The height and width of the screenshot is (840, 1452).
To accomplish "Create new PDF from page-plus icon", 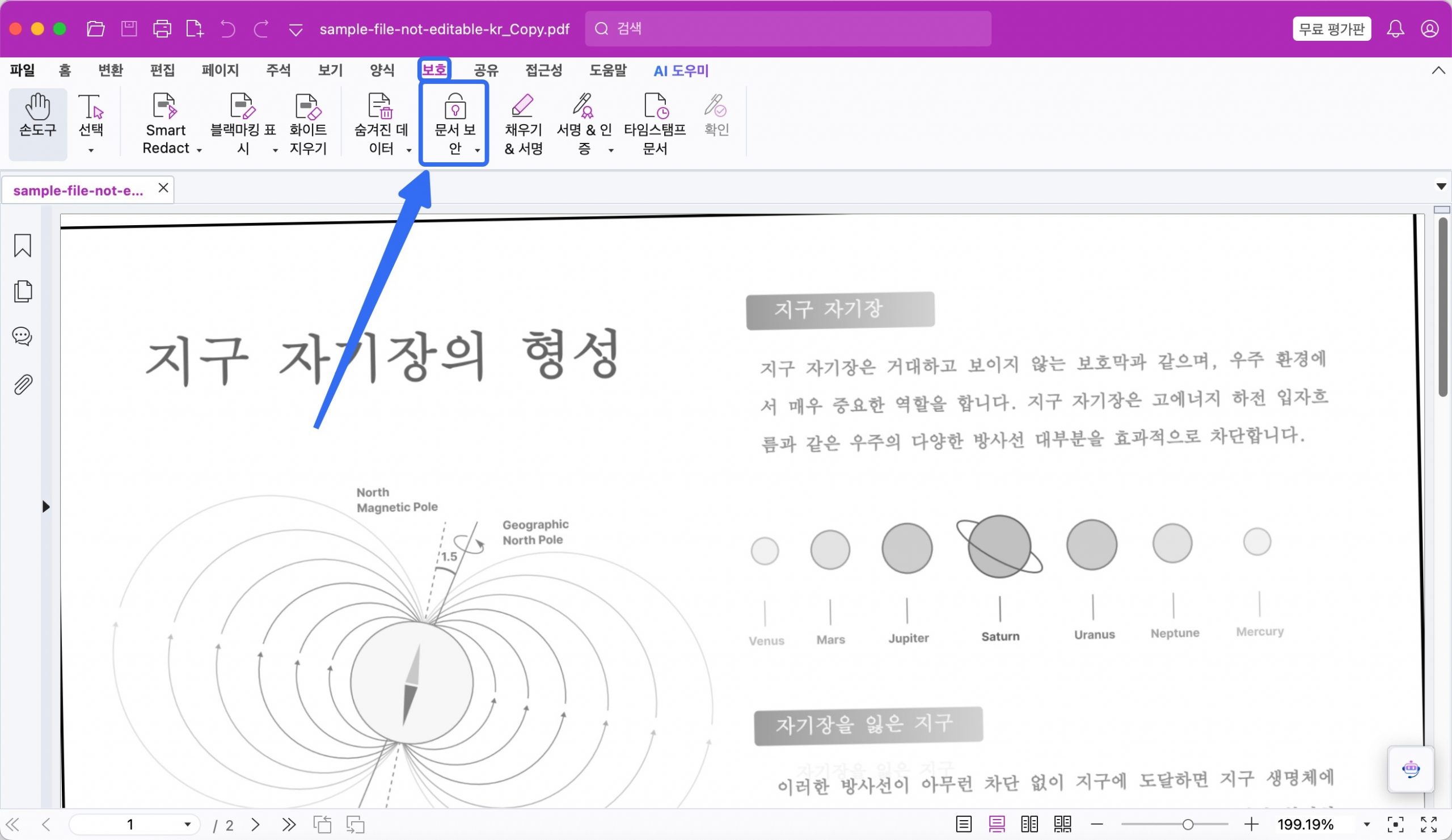I will click(195, 29).
